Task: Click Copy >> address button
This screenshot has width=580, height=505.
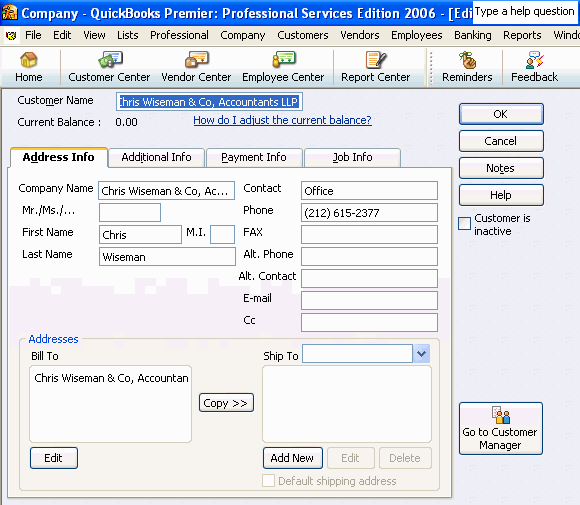Action: 226,403
